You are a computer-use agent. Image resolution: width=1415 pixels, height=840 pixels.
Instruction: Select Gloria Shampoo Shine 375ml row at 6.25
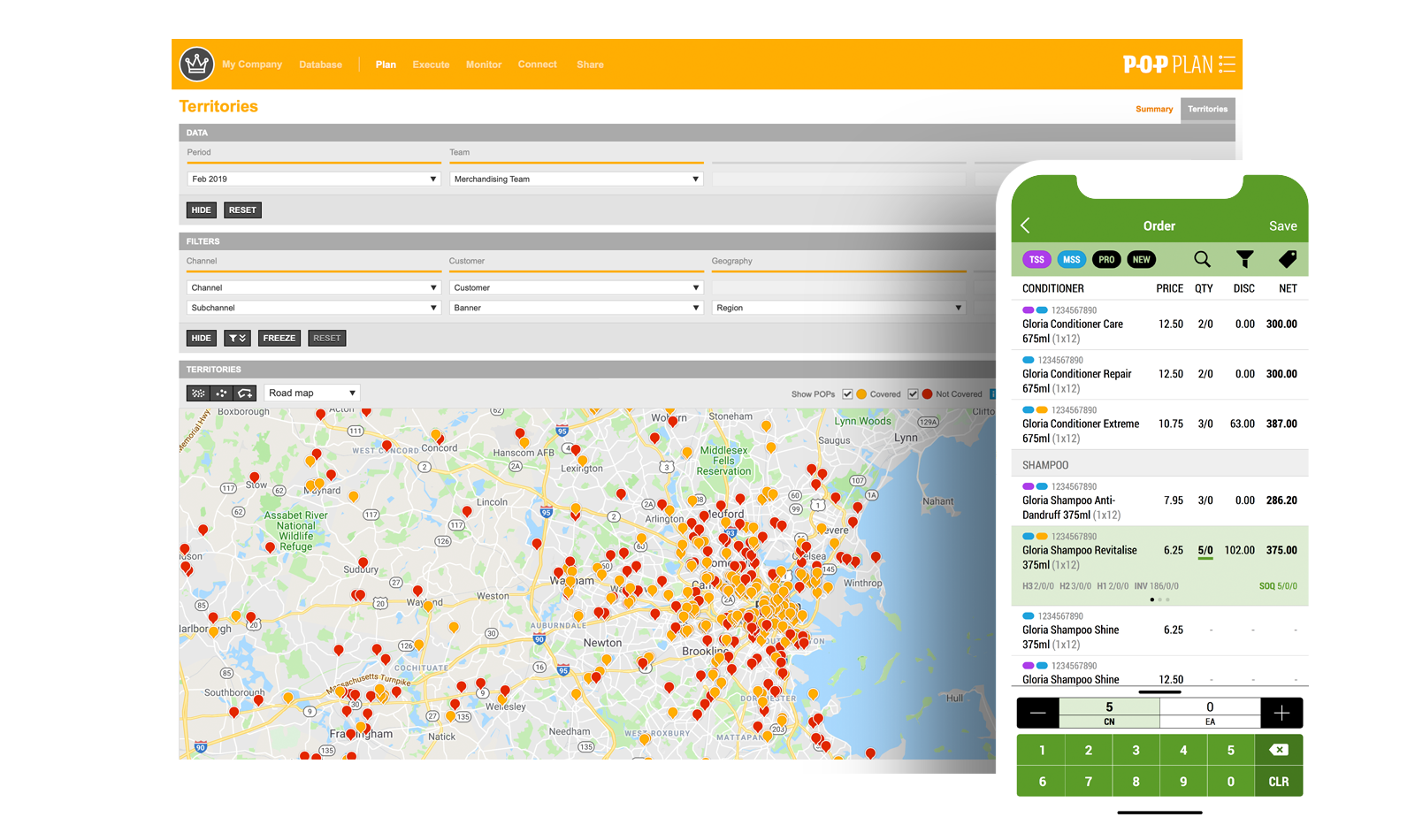[x=1159, y=630]
